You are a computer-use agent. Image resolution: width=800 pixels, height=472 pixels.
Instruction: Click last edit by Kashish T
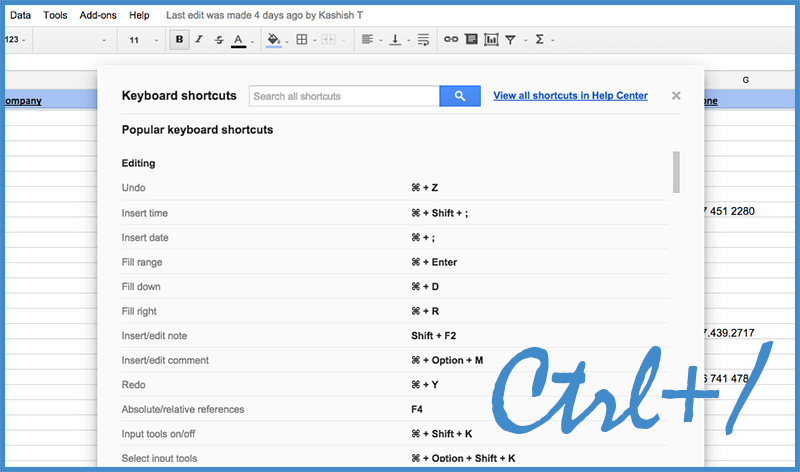(x=264, y=15)
